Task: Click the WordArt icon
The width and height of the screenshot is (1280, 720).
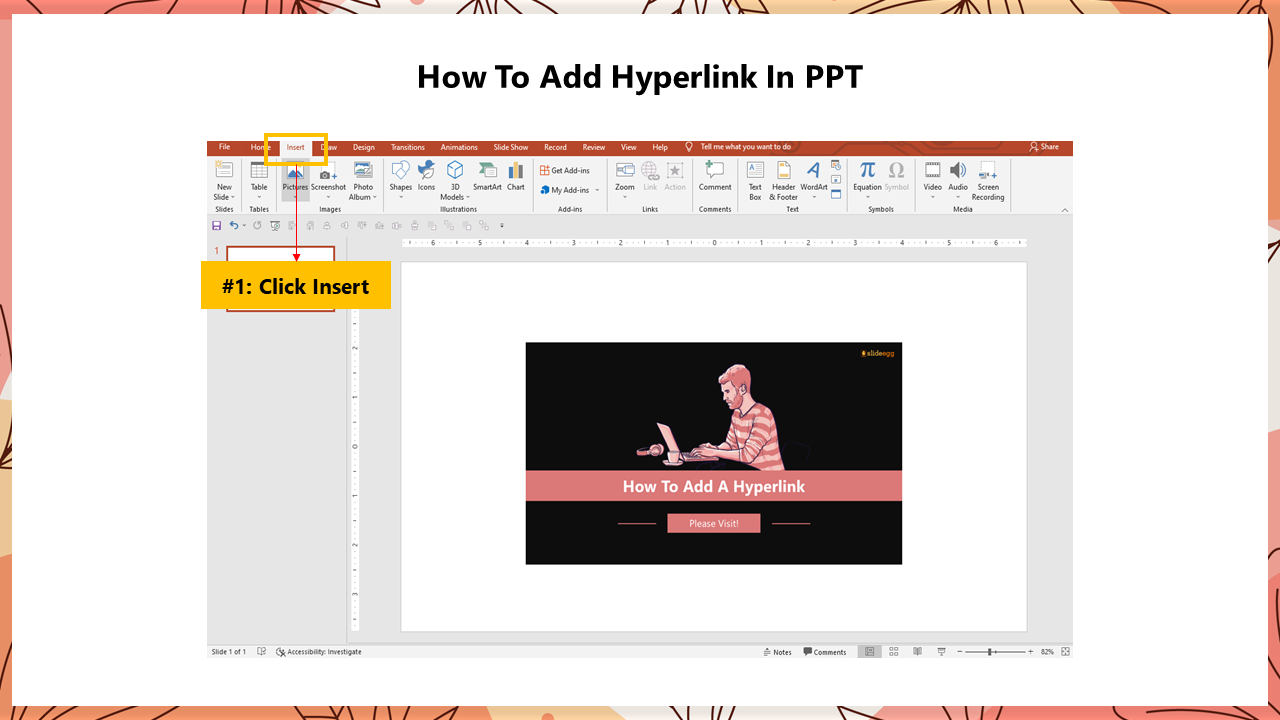Action: pyautogui.click(x=813, y=170)
